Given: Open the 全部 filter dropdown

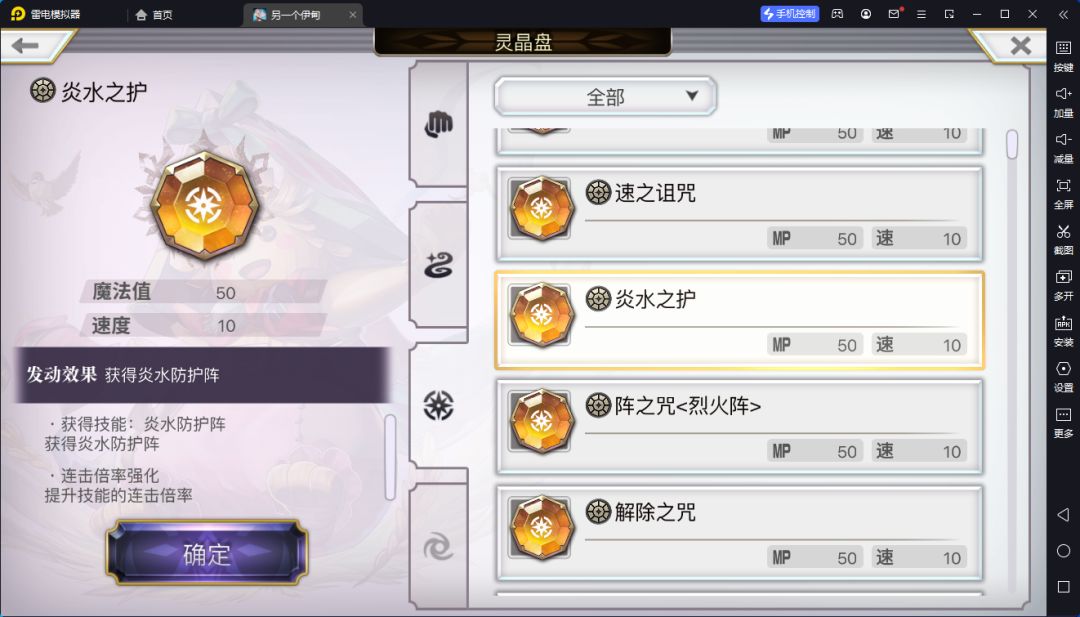Looking at the screenshot, I should [605, 96].
